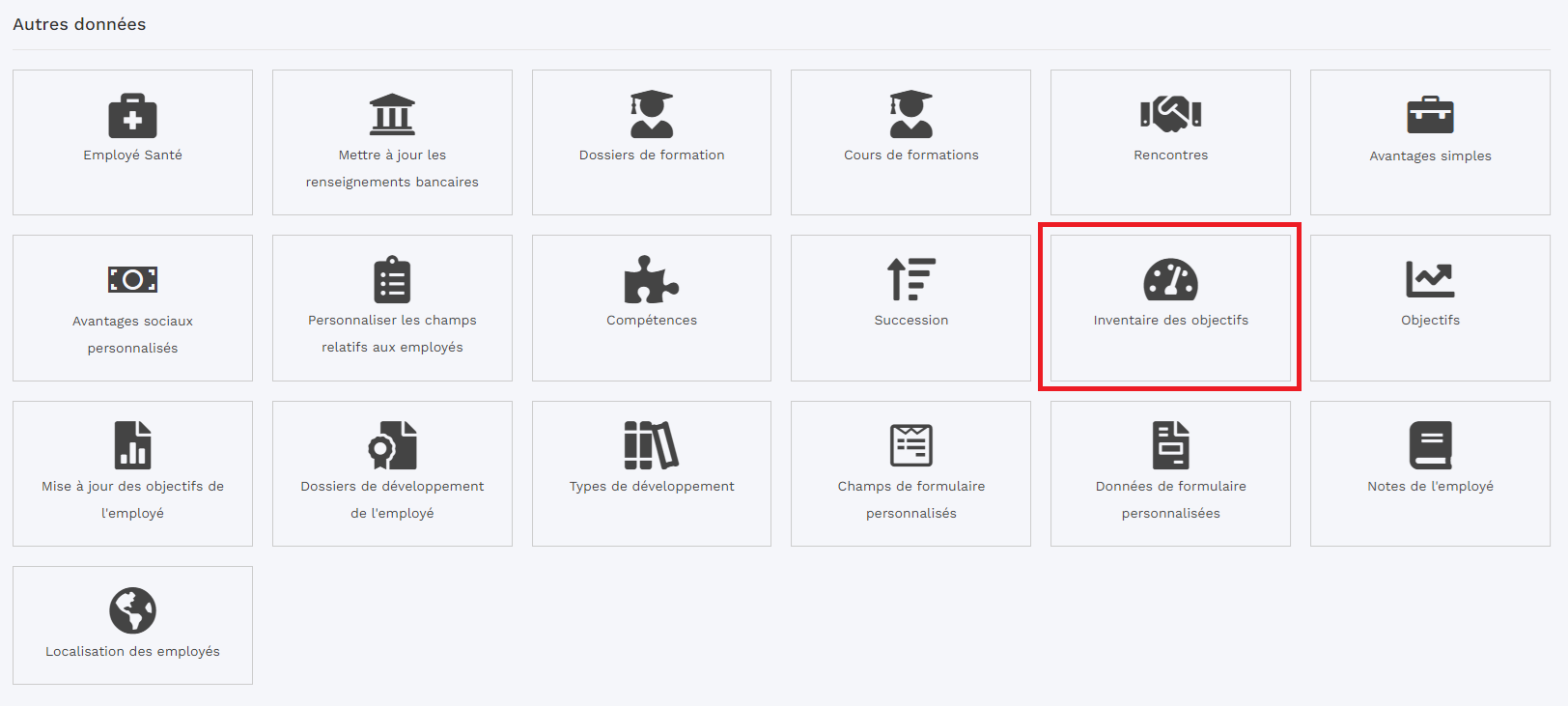Click Mise à jour des objectifs de l'employé

coord(132,498)
